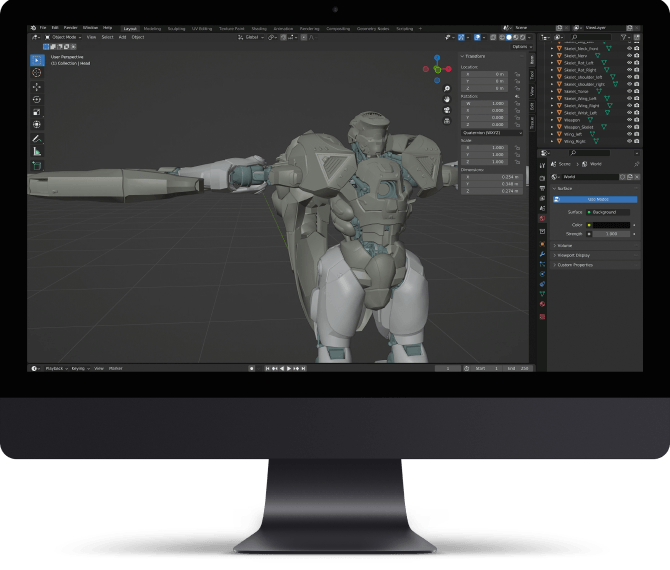Toggle the camera view icon in the viewport
The image size is (670, 570).
tap(447, 110)
